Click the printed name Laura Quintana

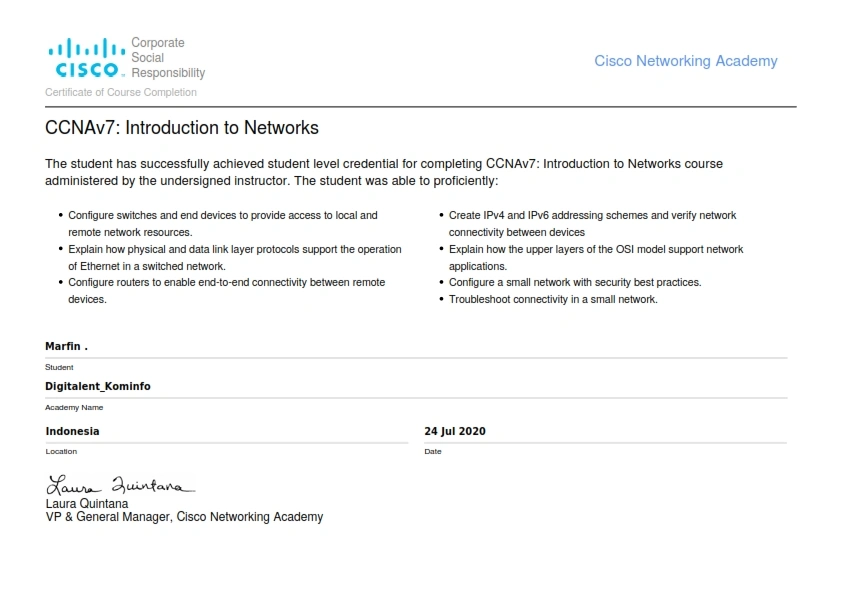tap(87, 503)
